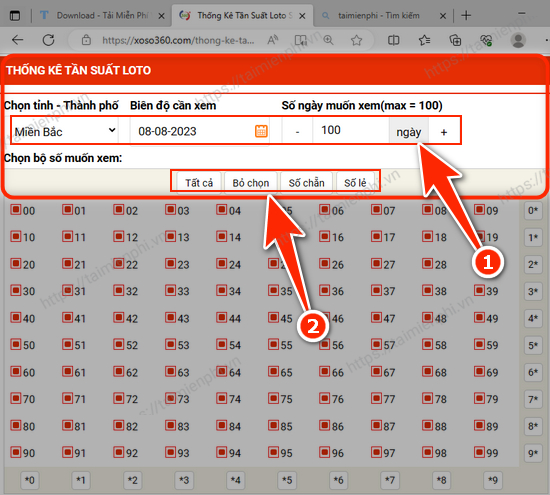Click the Số chẵn button
Screen dimensions: 550x495
click(x=306, y=182)
